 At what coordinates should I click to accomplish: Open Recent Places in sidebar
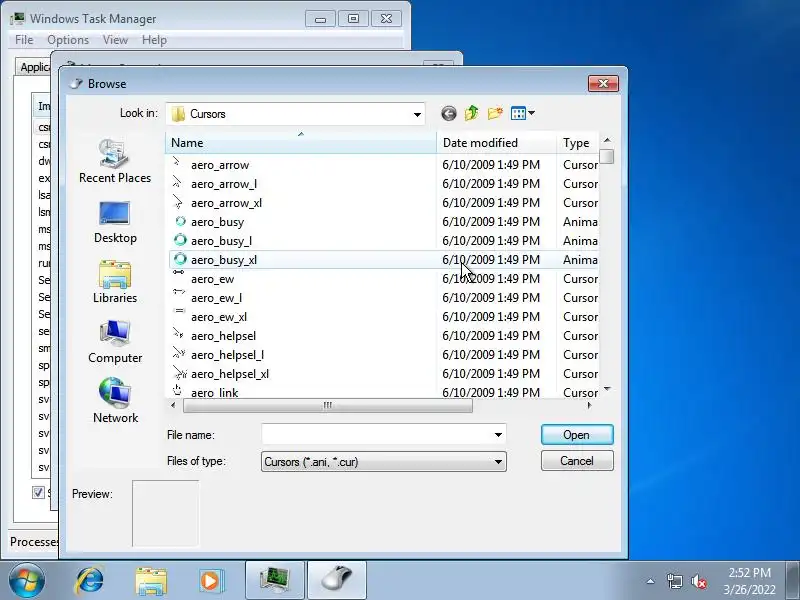pos(115,161)
